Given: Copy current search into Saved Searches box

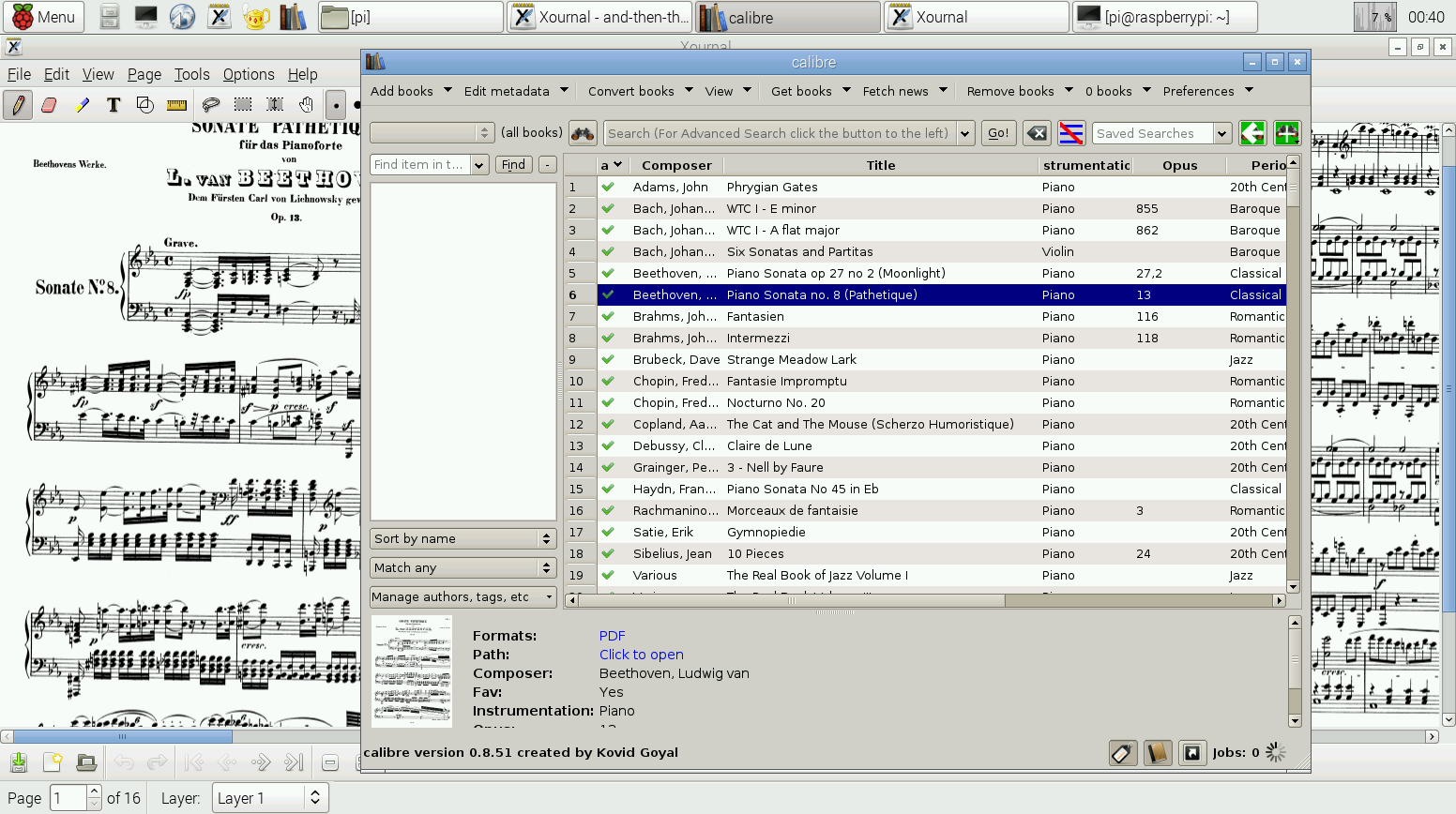Looking at the screenshot, I should [x=1252, y=133].
